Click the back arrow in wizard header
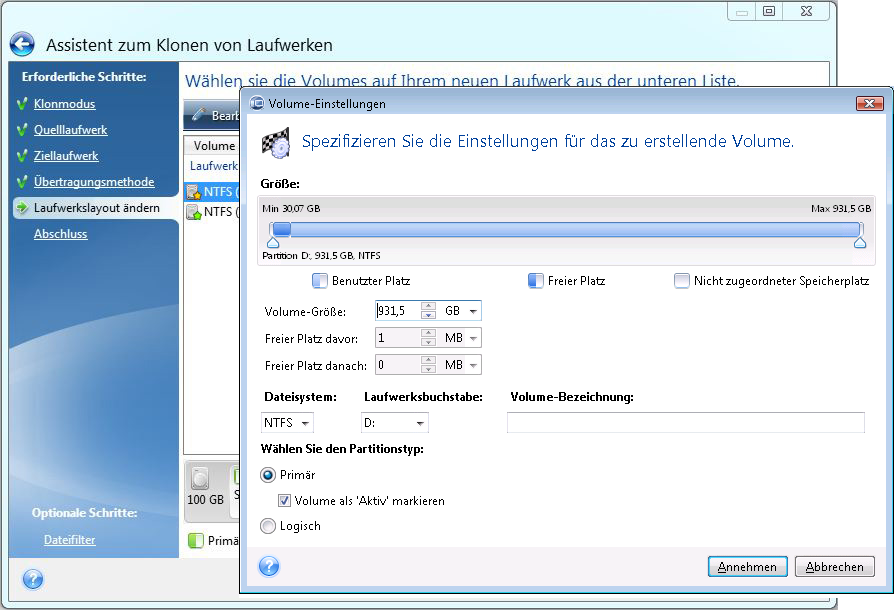 point(22,45)
